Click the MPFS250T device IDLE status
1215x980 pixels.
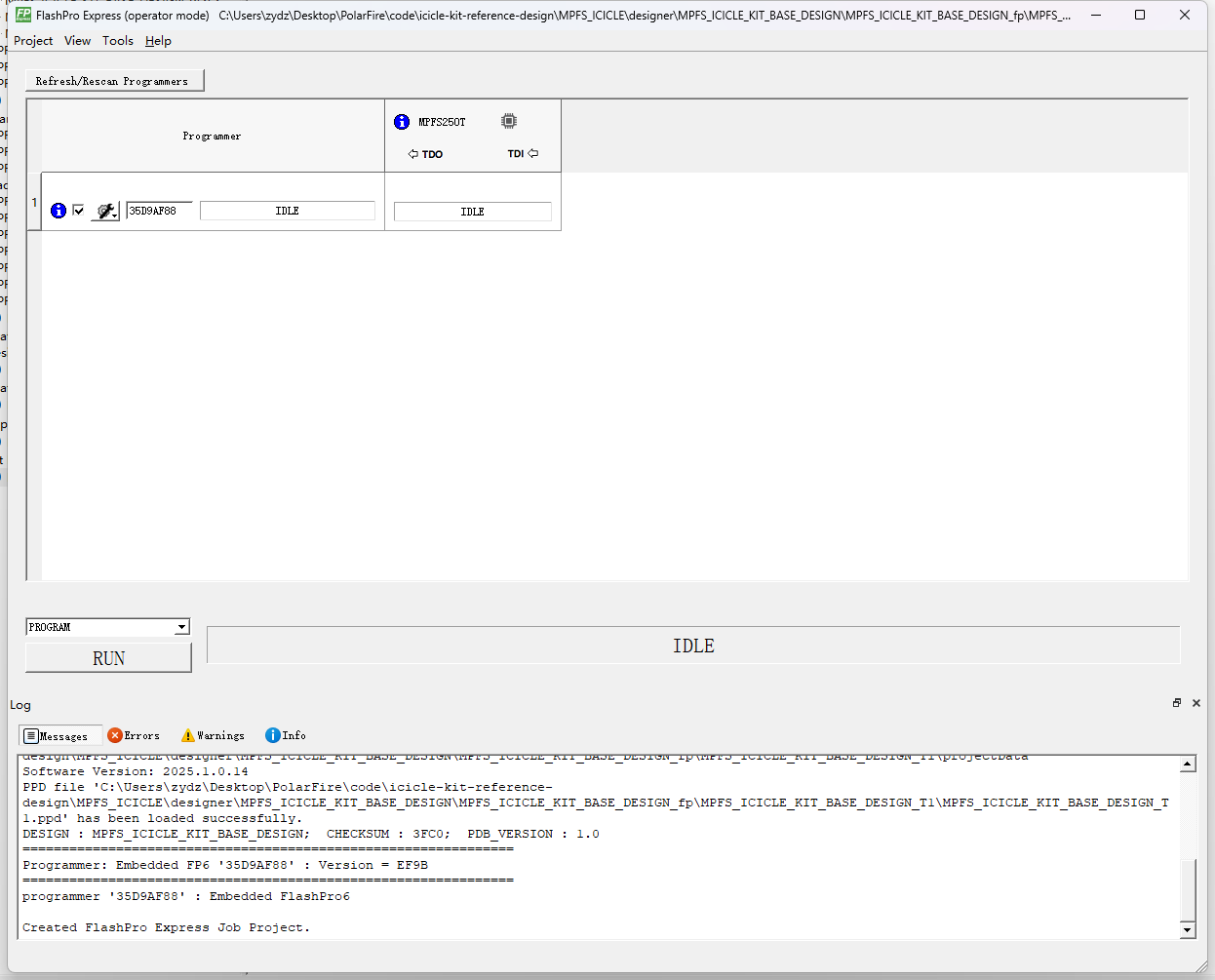(473, 212)
